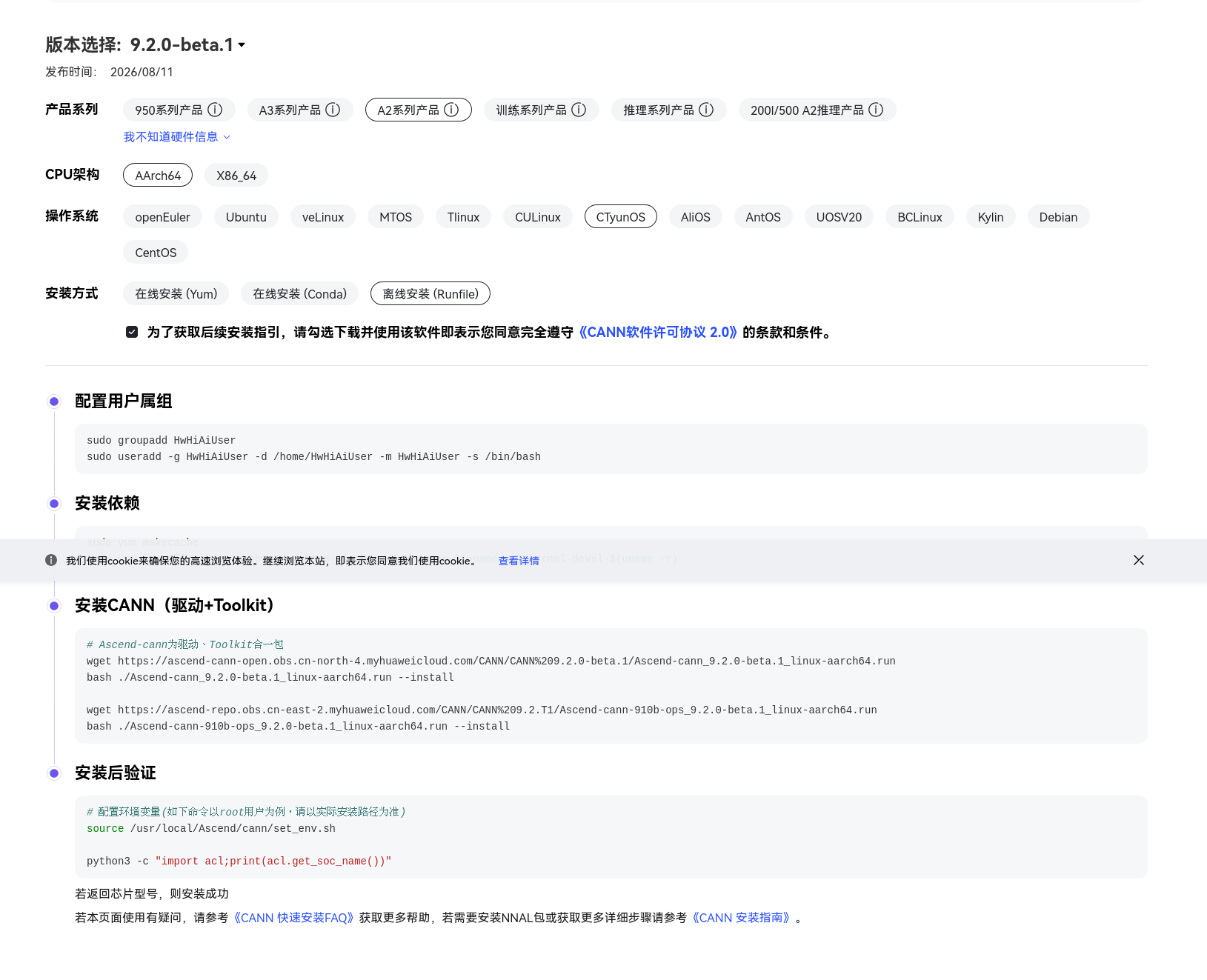Viewport: 1207px width, 980px height.
Task: Choose AArch64 CPU architecture
Action: coord(158,176)
